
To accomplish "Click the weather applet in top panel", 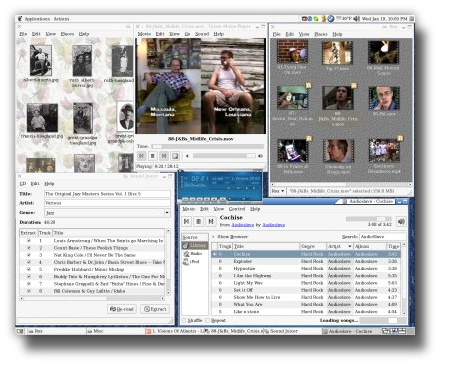I will point(343,19).
